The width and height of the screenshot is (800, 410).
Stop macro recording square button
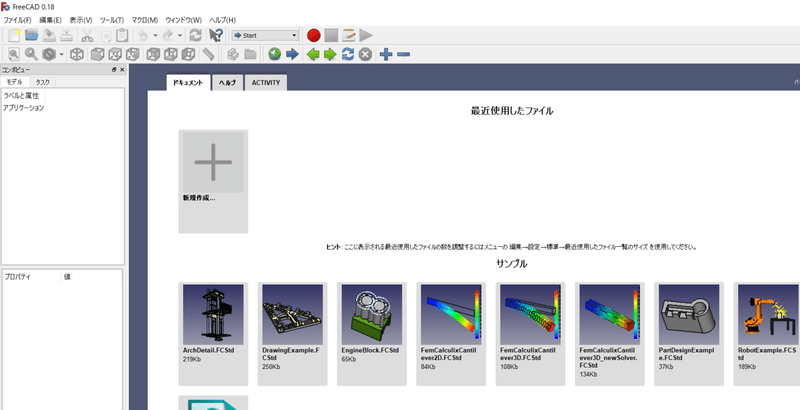click(x=331, y=35)
